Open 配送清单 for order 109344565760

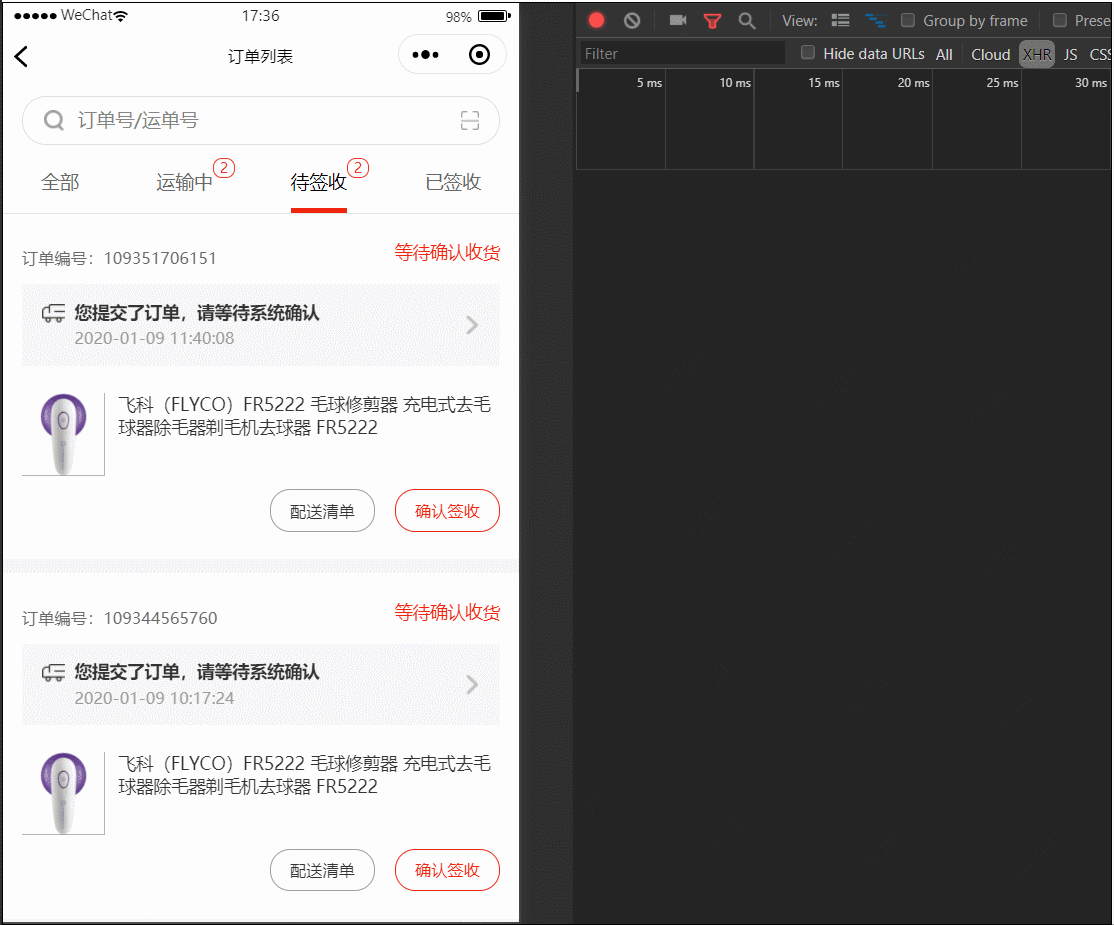click(x=323, y=870)
